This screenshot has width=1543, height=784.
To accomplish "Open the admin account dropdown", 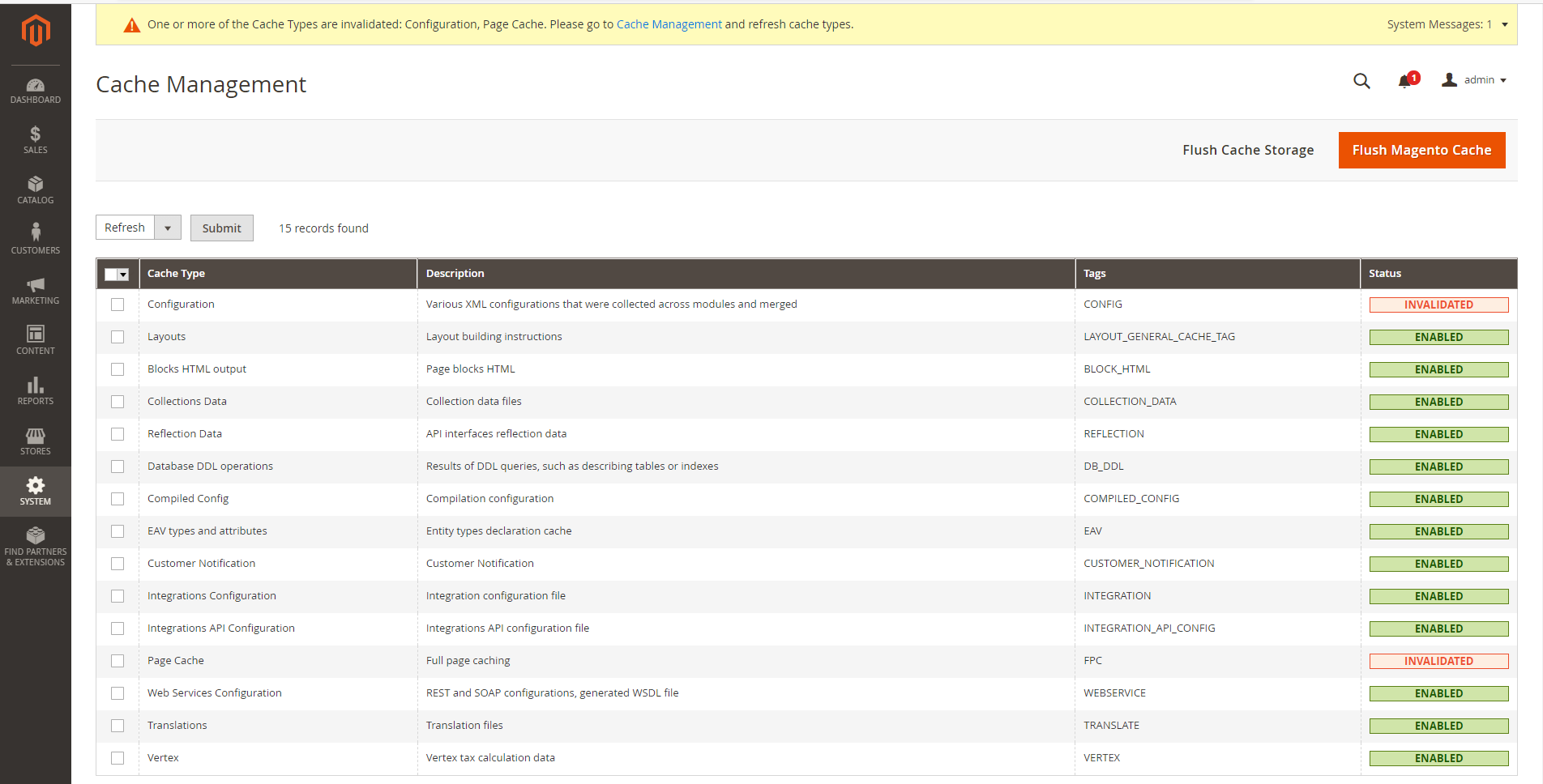I will 1474,80.
